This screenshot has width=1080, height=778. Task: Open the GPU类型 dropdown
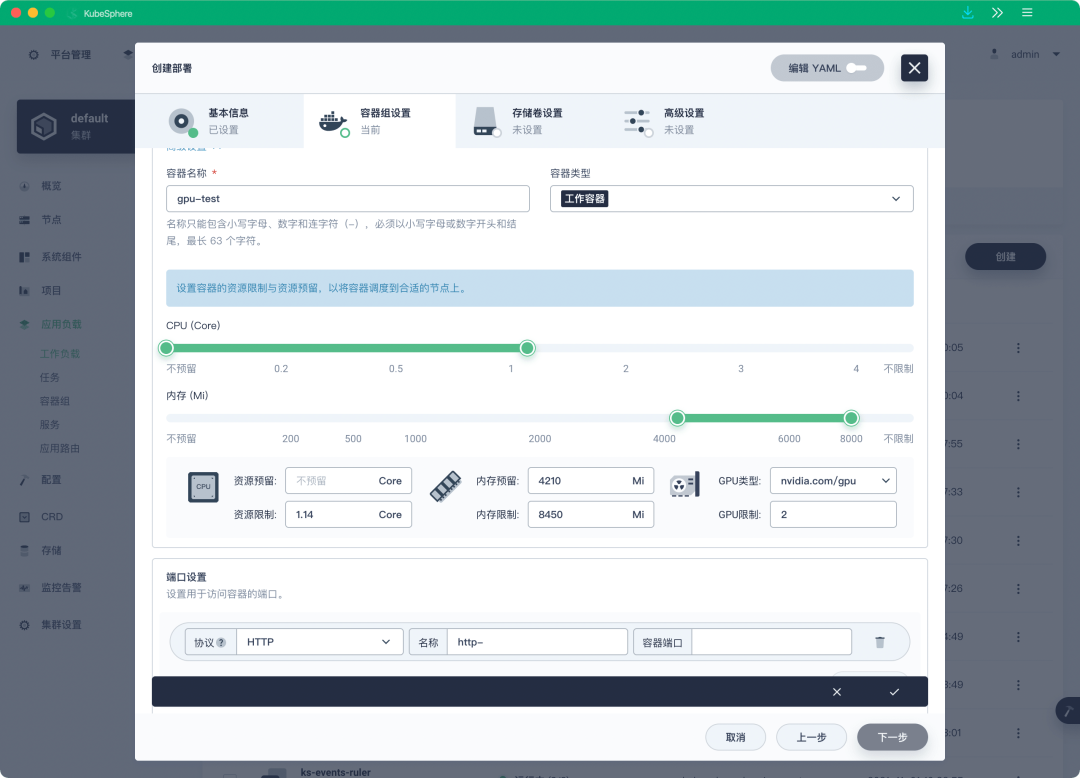pos(833,481)
